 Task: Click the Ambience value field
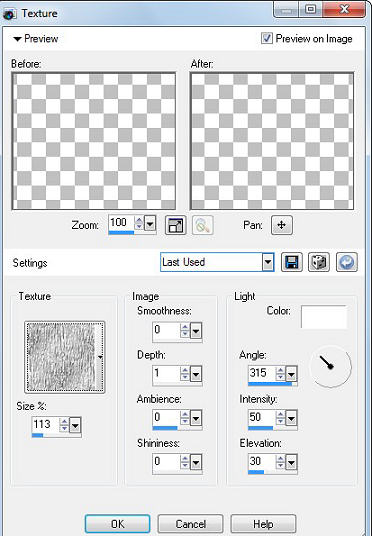(166, 418)
